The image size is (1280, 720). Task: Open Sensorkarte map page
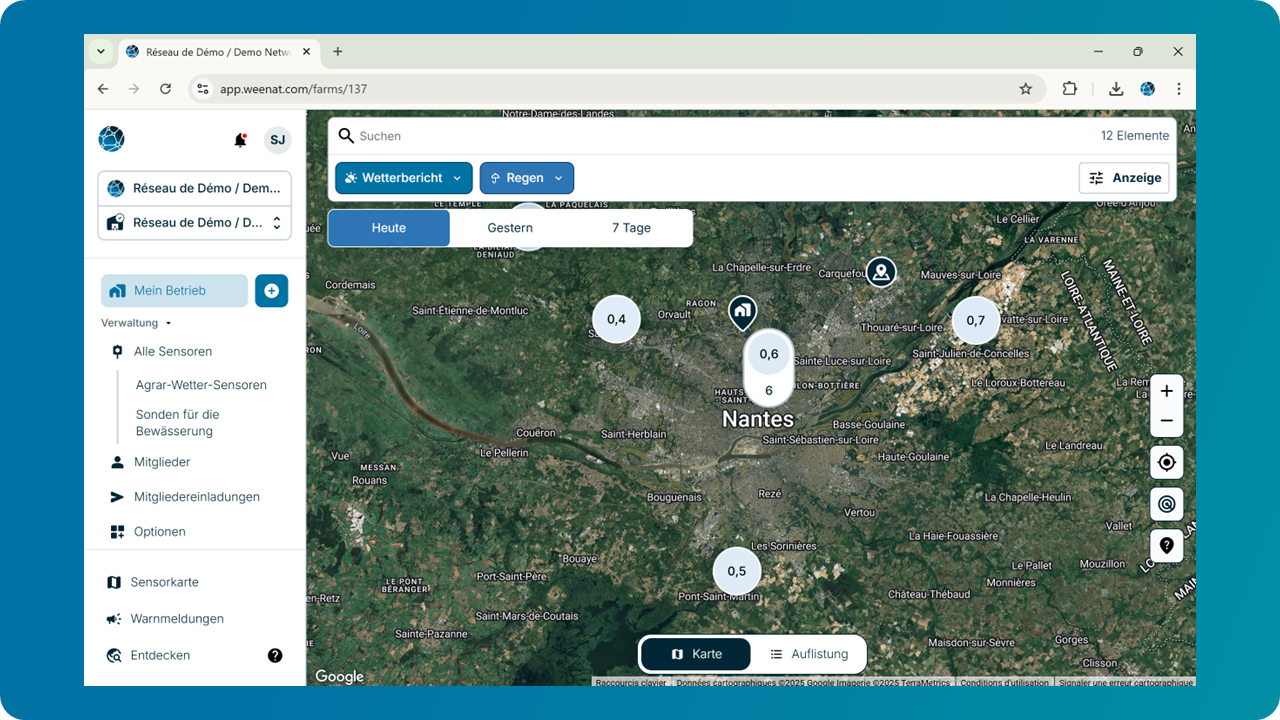click(164, 582)
